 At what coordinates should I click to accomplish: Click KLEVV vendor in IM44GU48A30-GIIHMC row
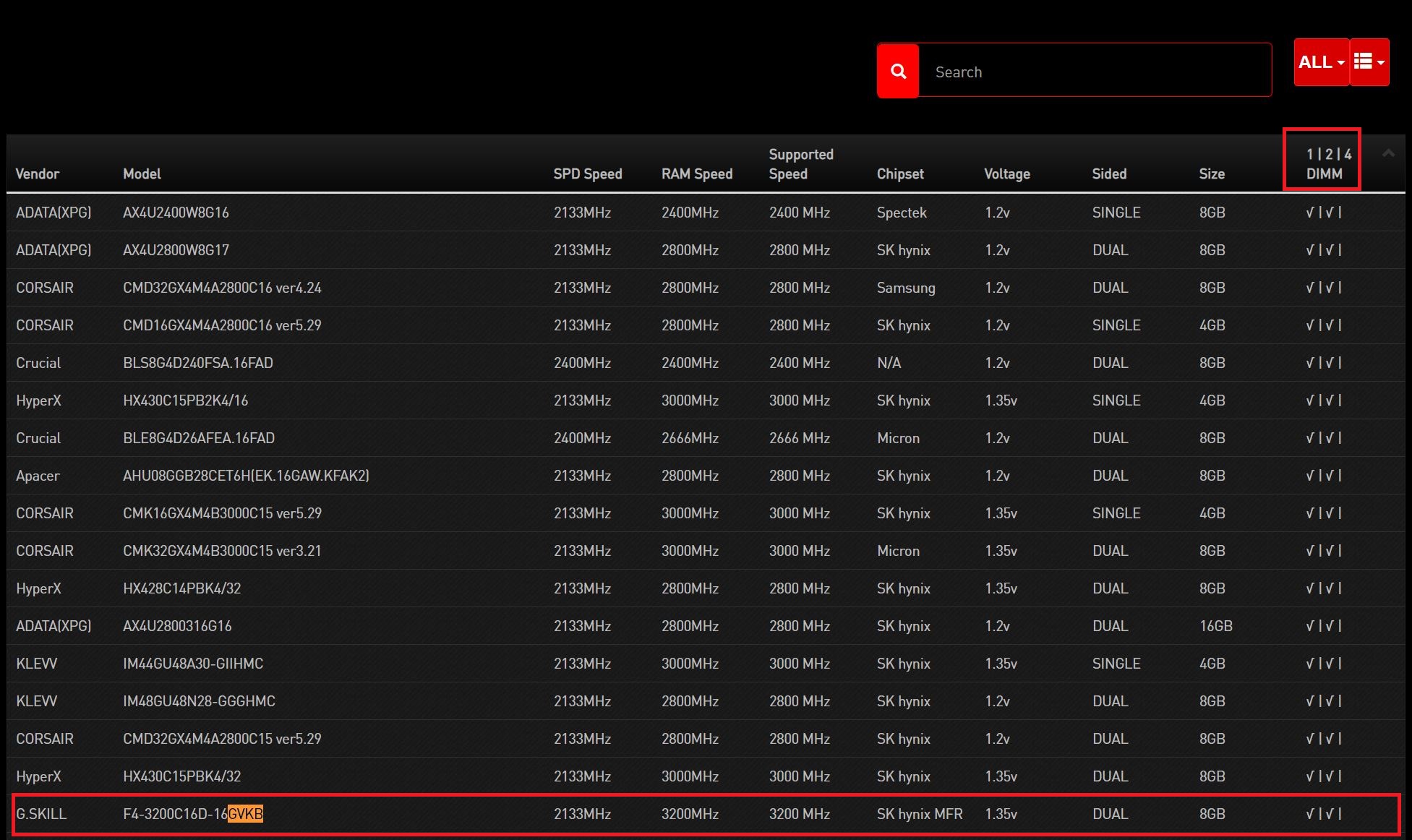click(36, 664)
